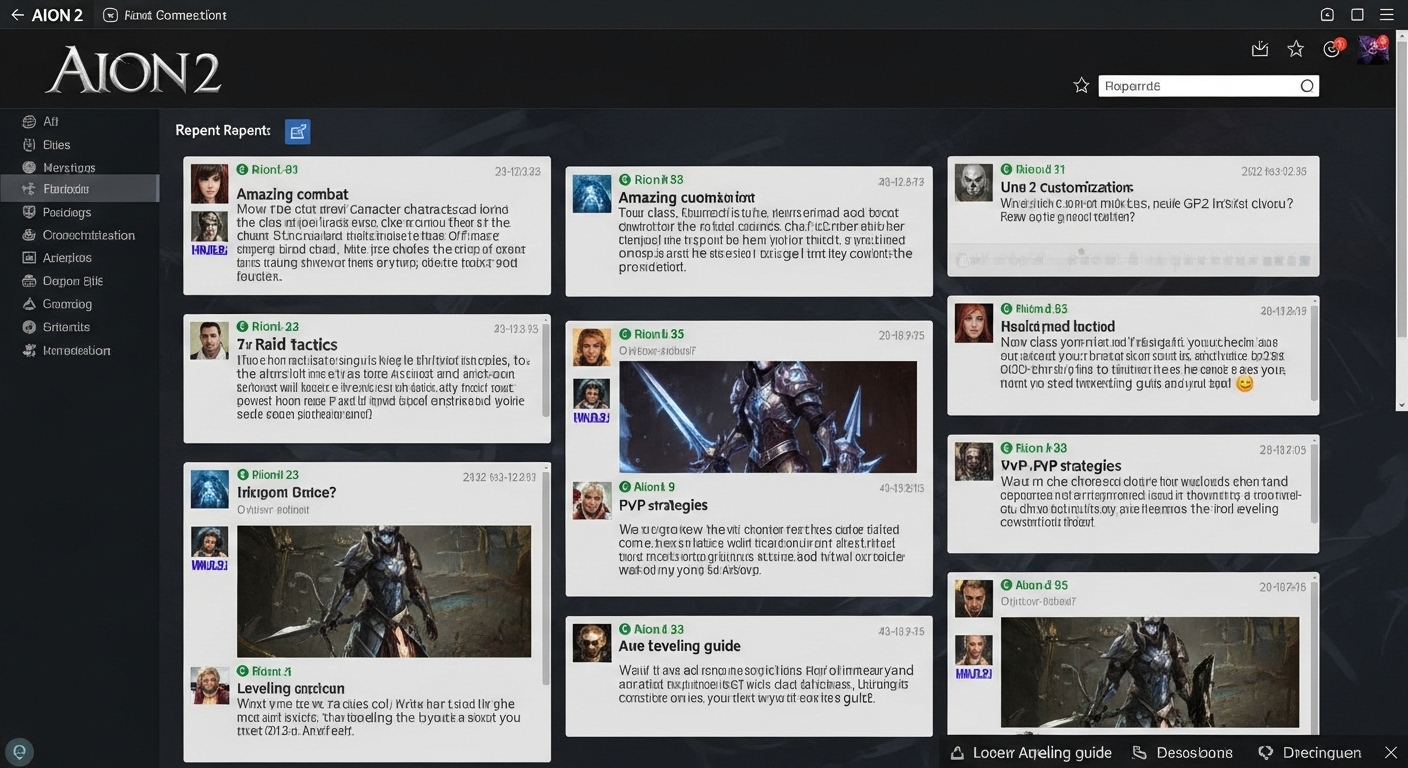Open the Amazing combat post title
This screenshot has width=1408, height=768.
(x=292, y=194)
